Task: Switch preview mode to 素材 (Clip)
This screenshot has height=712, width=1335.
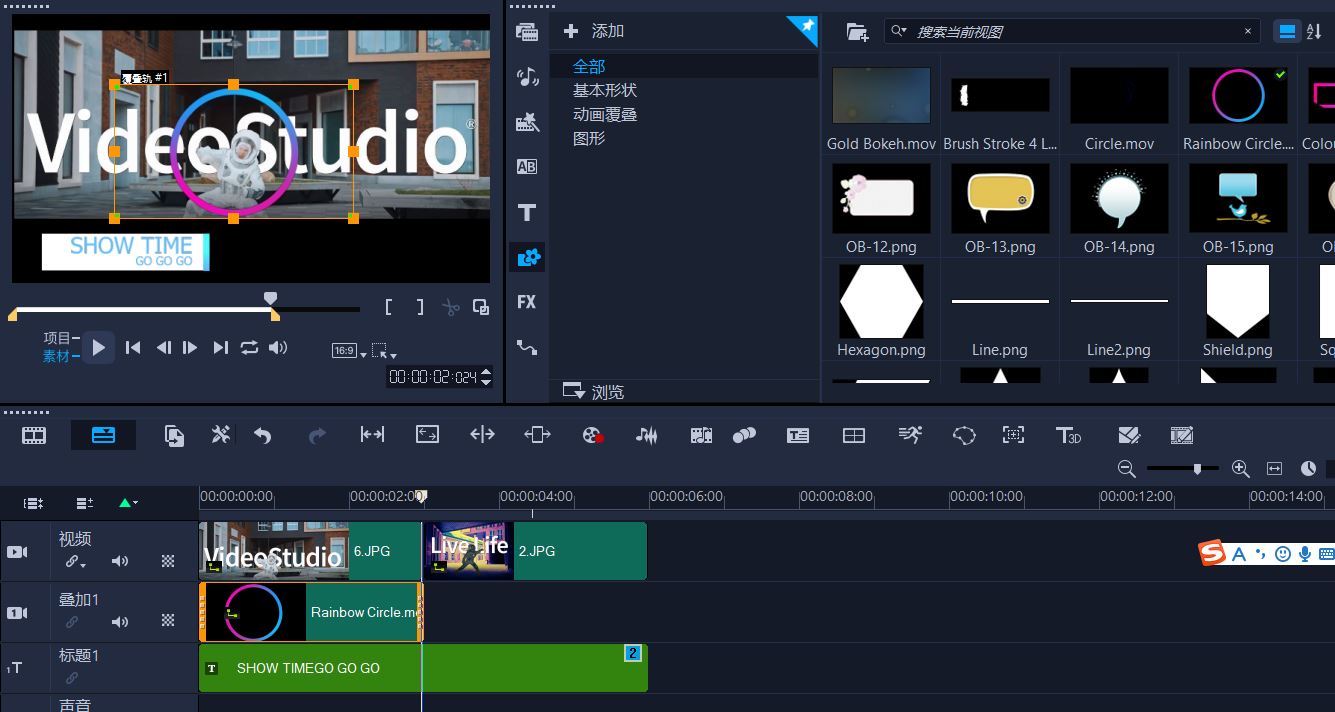Action: pyautogui.click(x=57, y=356)
